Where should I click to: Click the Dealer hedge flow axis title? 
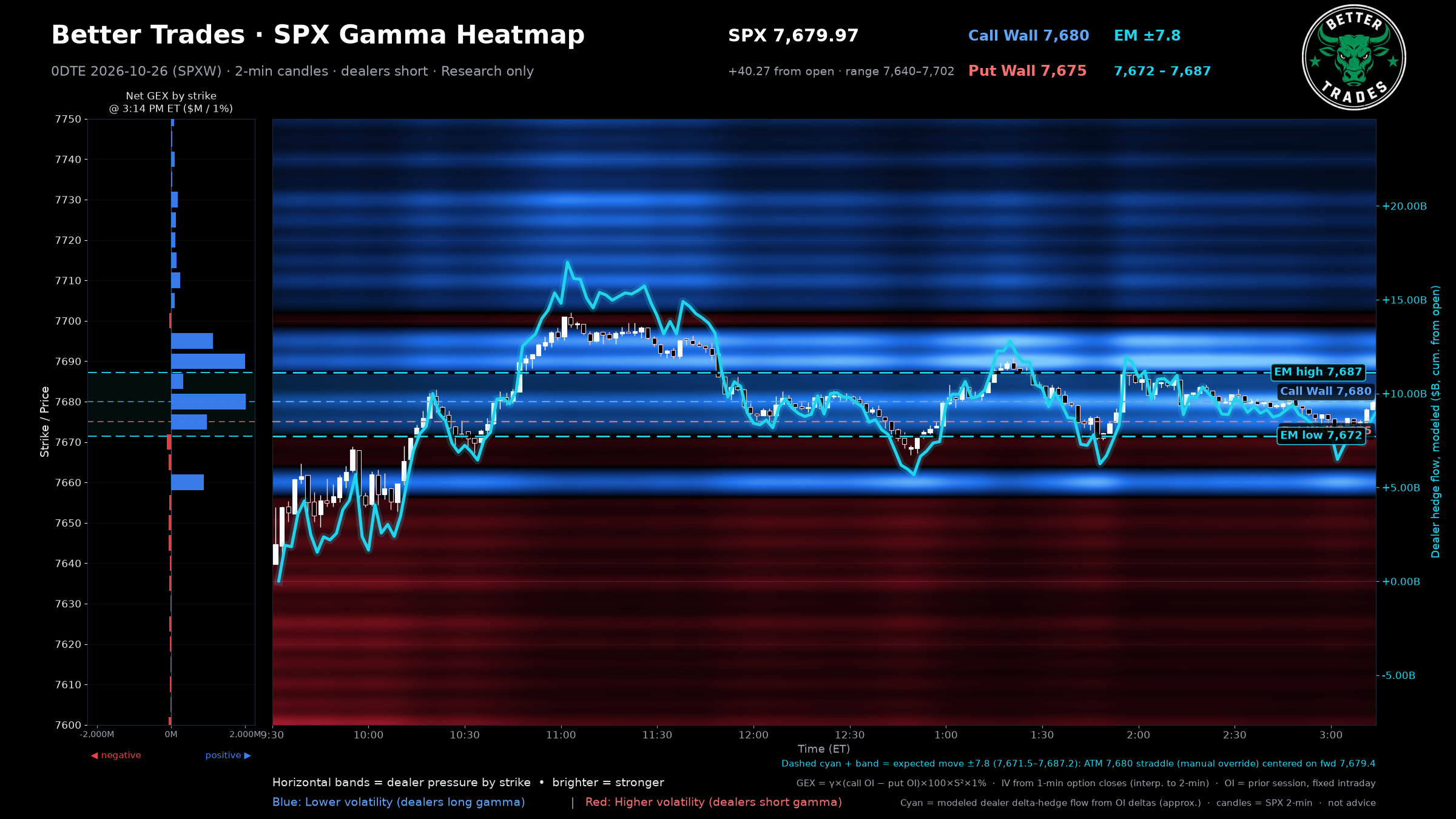(1435, 422)
